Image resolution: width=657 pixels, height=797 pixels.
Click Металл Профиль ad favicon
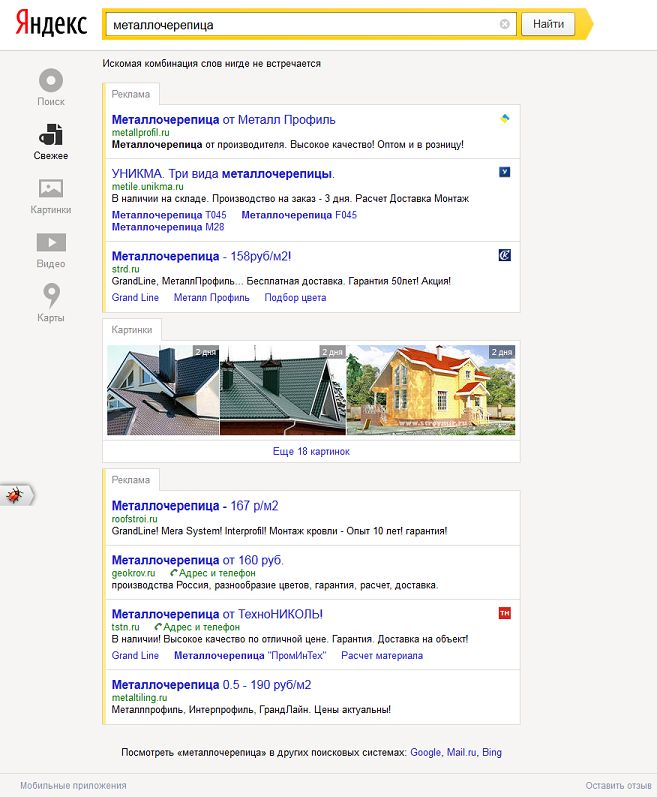click(x=505, y=118)
